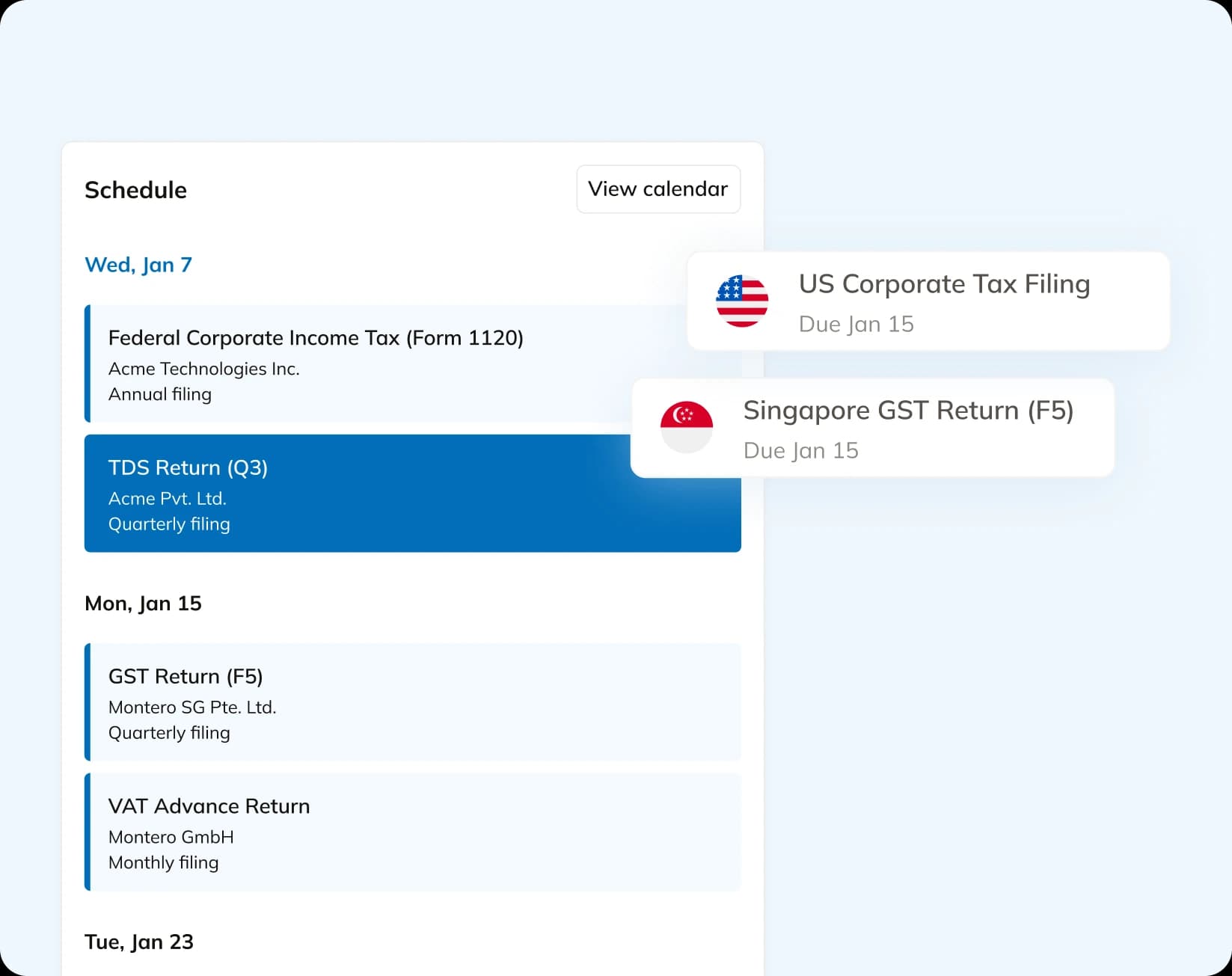Select the TDS Return (Q3) entry
Screen dimensions: 1232x976
click(x=413, y=494)
